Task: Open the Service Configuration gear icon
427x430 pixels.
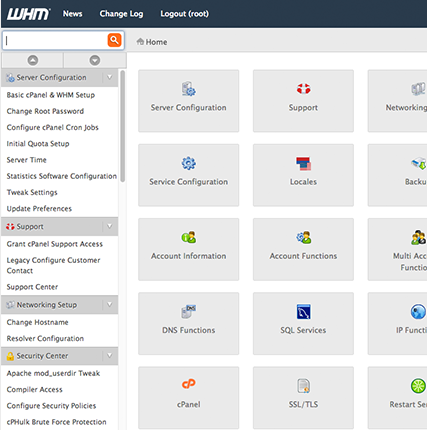Action: point(189,163)
